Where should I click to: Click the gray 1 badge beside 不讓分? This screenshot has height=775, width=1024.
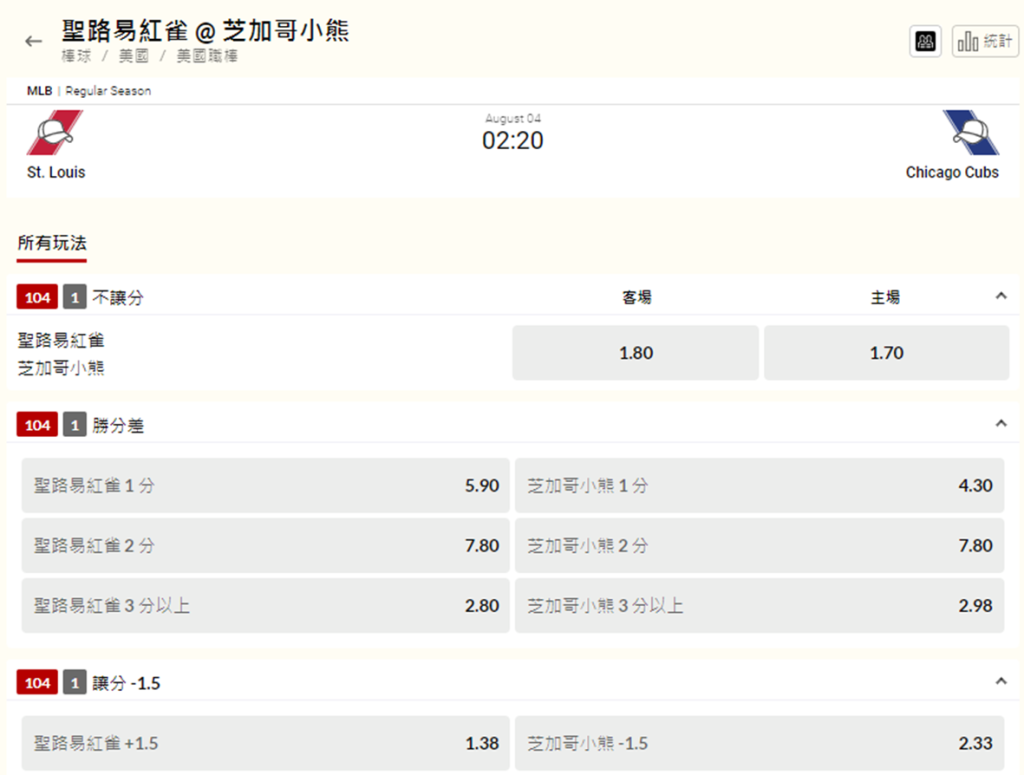coord(74,298)
